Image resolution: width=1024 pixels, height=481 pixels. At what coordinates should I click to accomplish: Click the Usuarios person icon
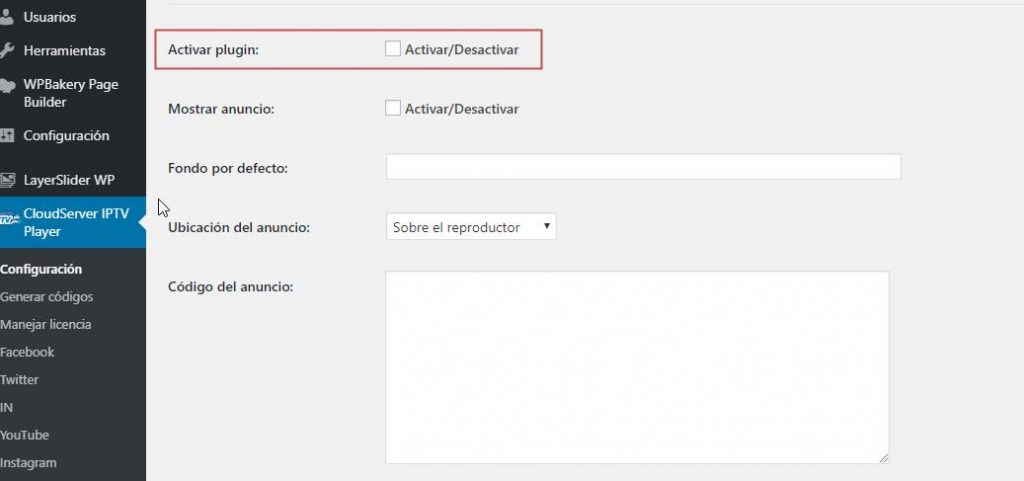7,17
